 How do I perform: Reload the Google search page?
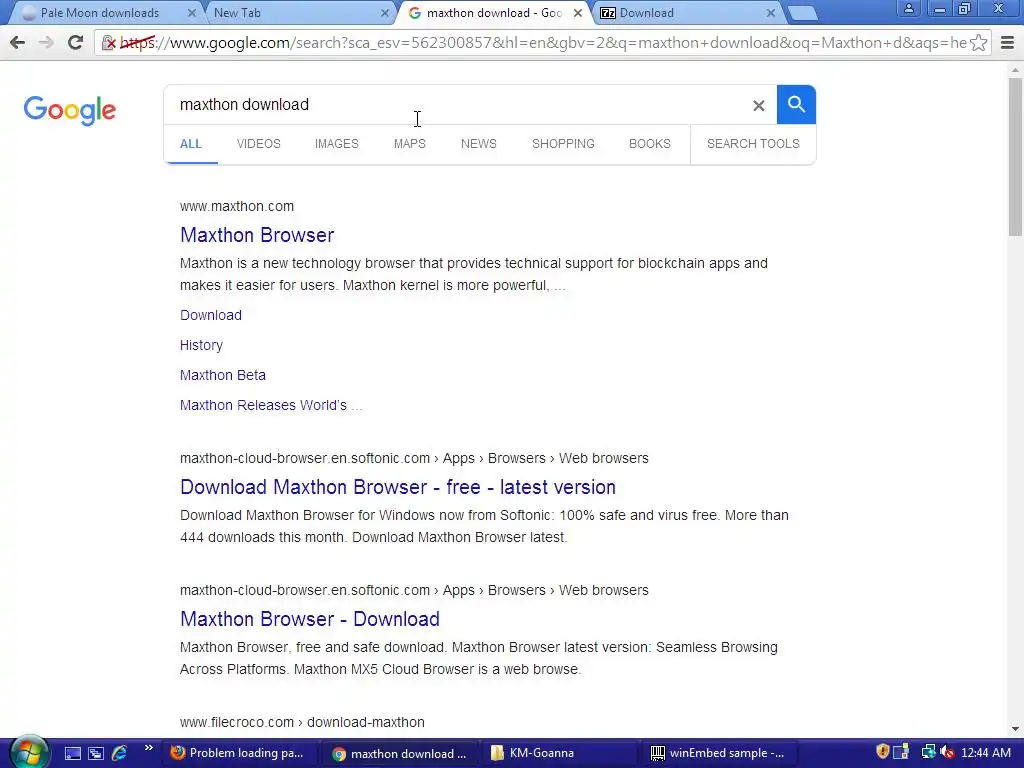click(75, 43)
